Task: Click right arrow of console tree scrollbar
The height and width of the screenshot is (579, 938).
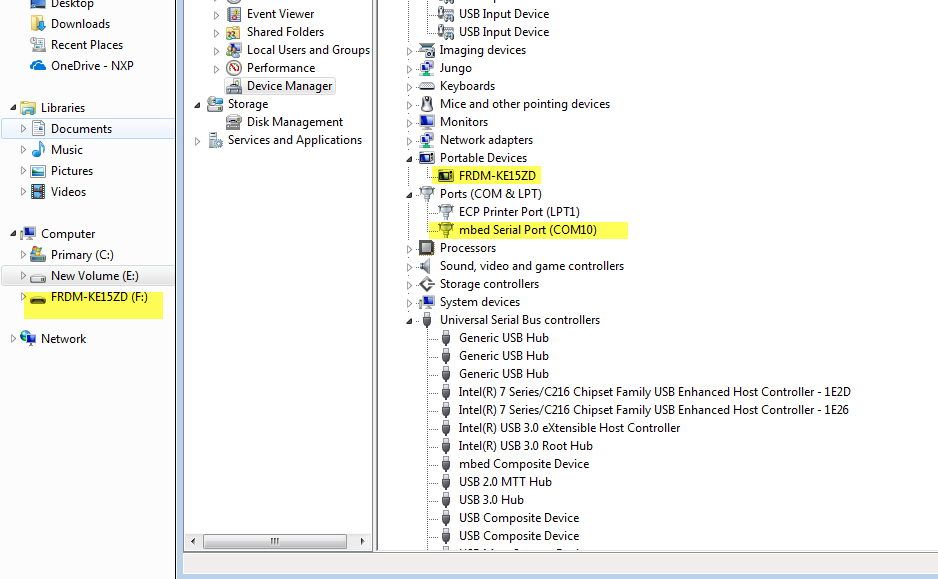Action: pyautogui.click(x=362, y=541)
